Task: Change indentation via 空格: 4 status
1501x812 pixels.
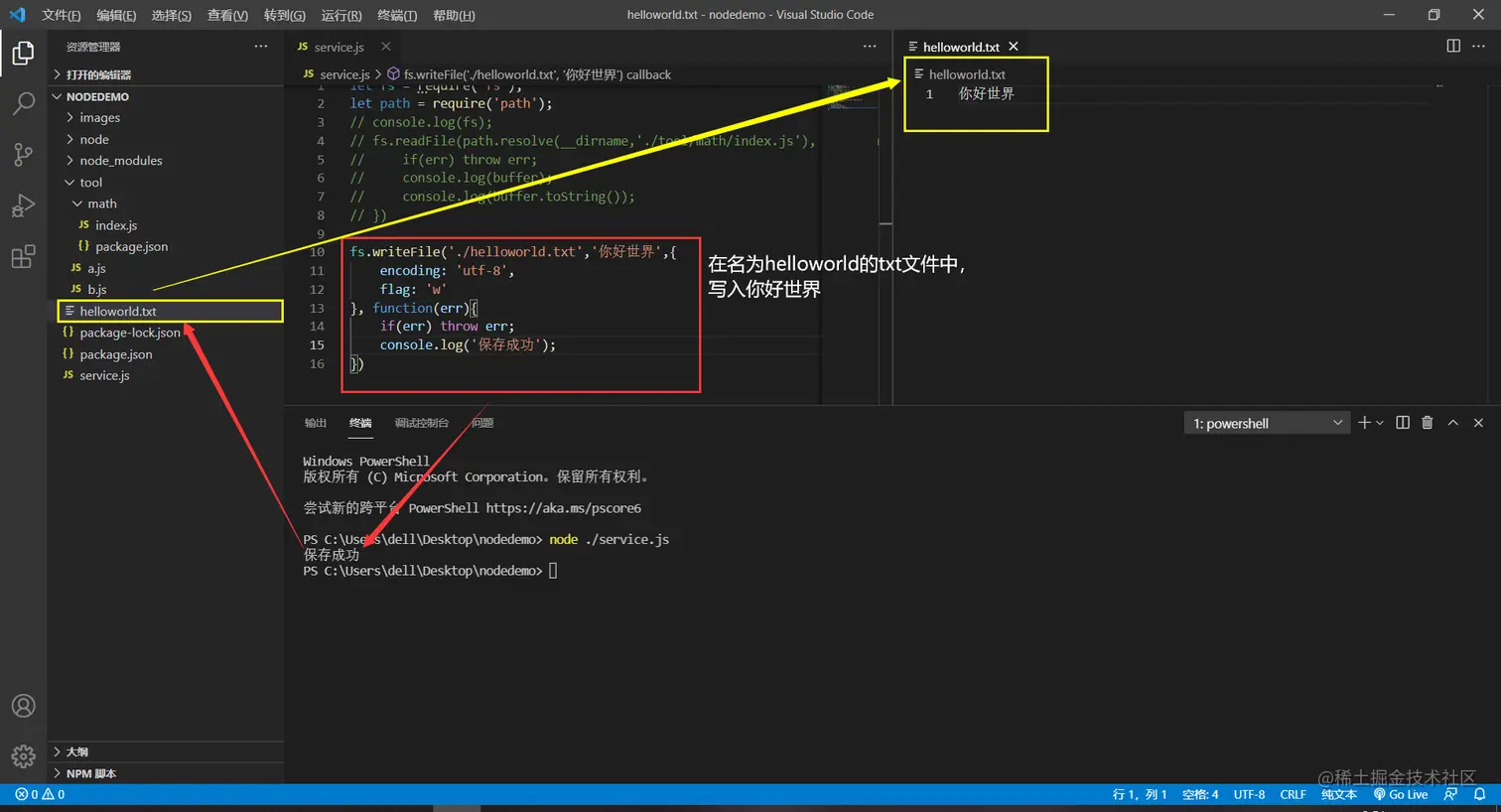Action: pyautogui.click(x=1200, y=794)
